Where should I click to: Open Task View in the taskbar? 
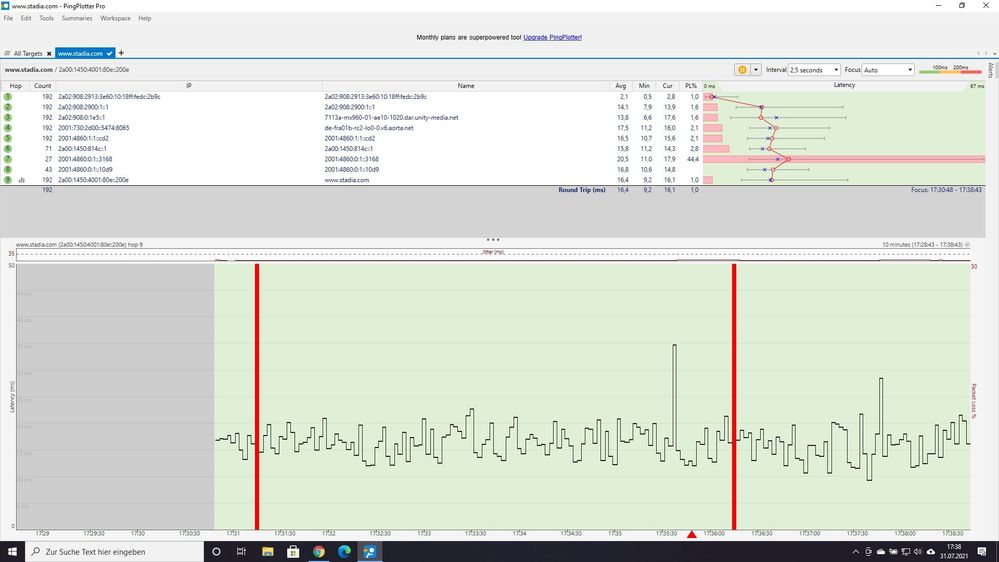(241, 552)
